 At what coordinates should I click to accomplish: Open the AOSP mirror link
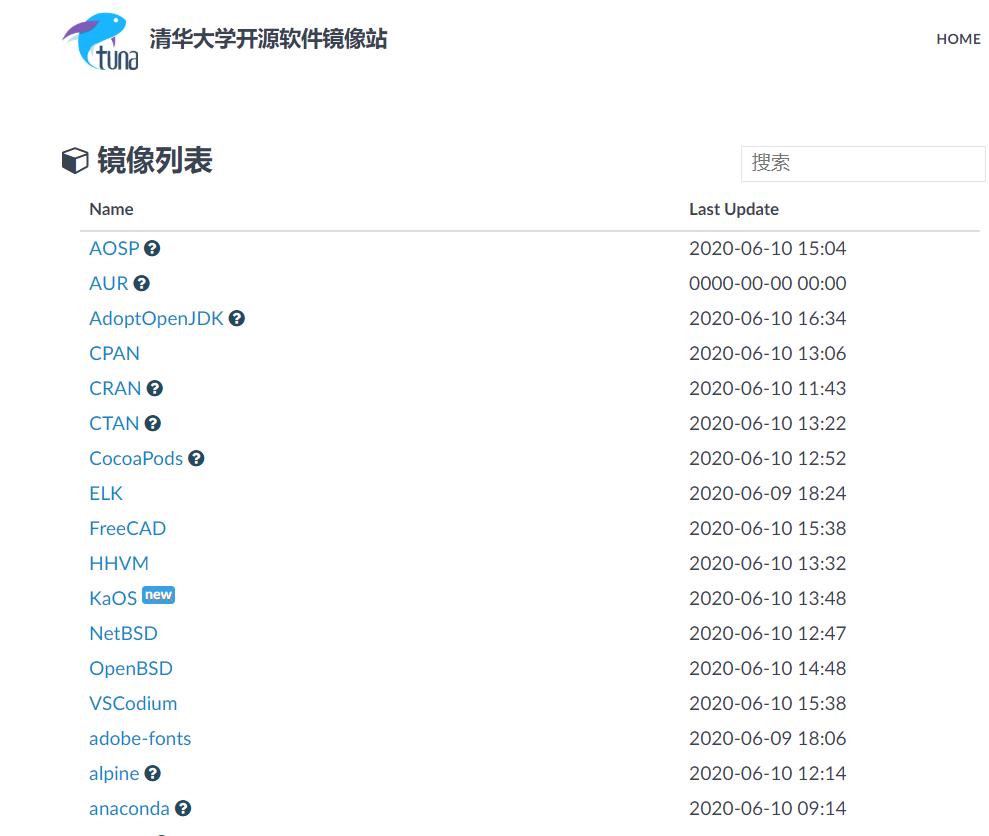pos(114,249)
